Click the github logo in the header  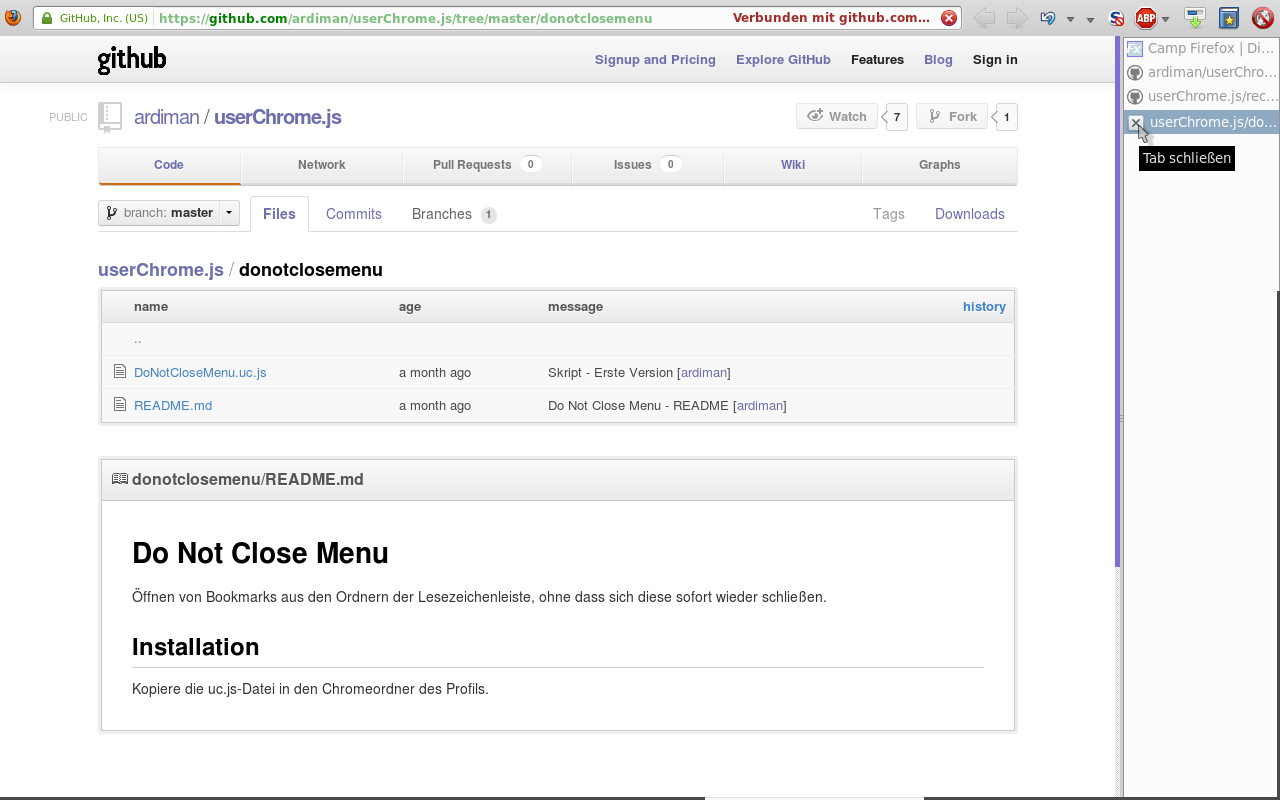[132, 60]
